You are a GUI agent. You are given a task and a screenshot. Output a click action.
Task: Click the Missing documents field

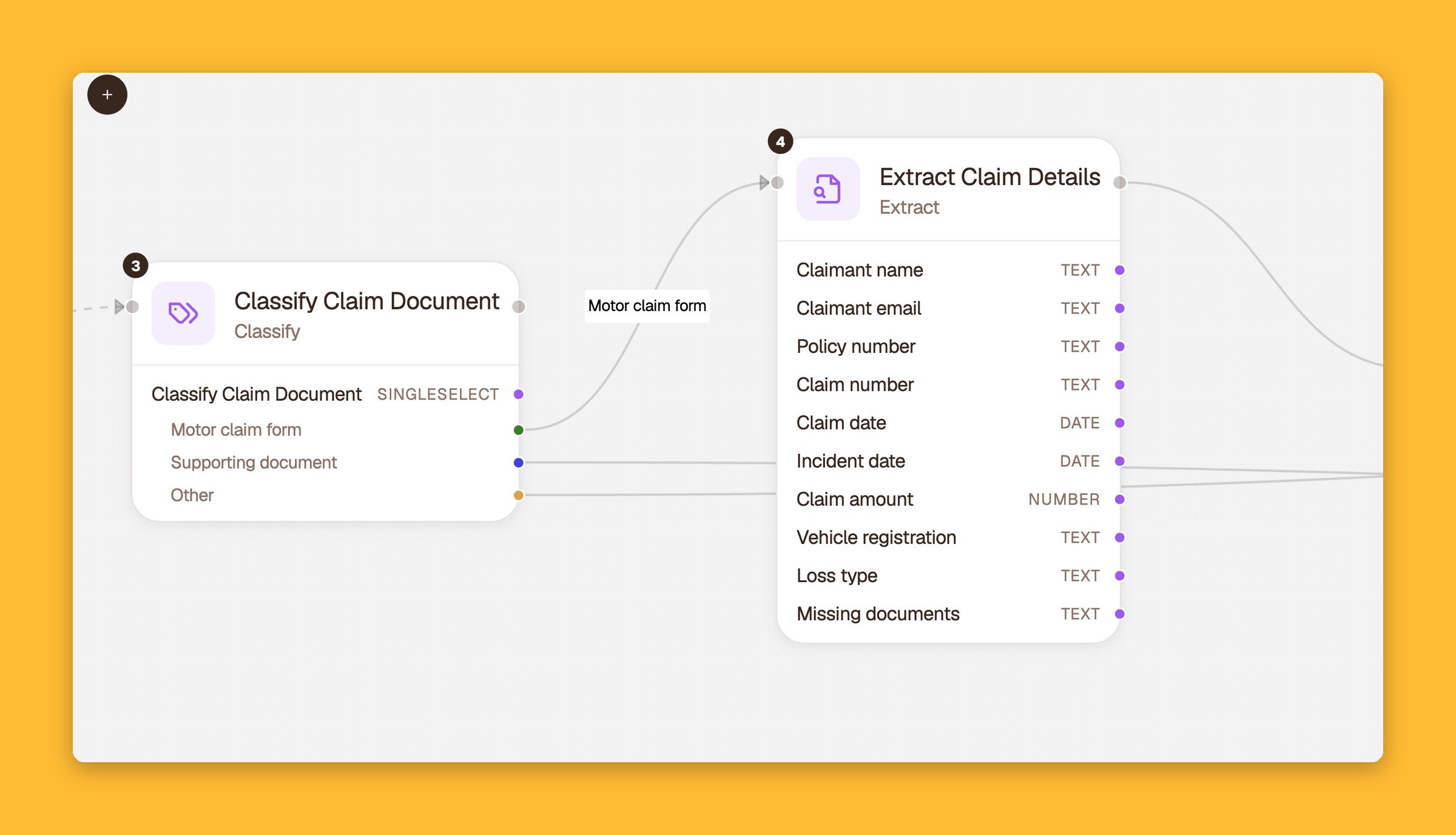[x=948, y=614]
